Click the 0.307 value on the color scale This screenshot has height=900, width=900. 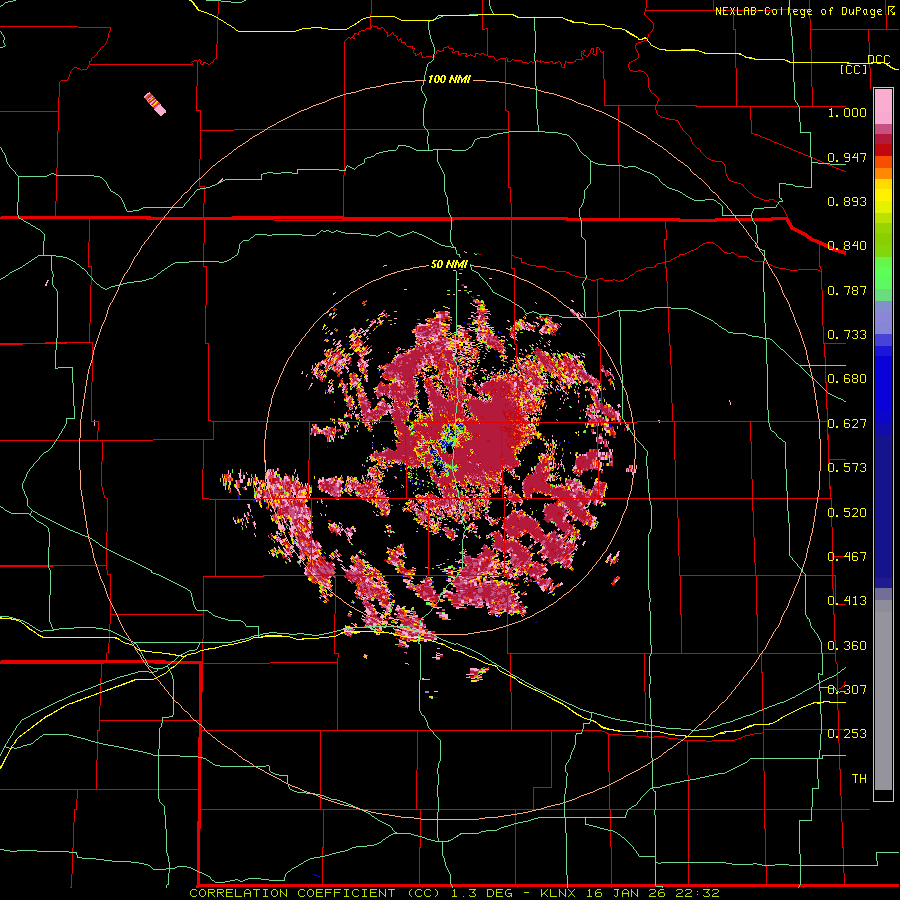[x=847, y=690]
